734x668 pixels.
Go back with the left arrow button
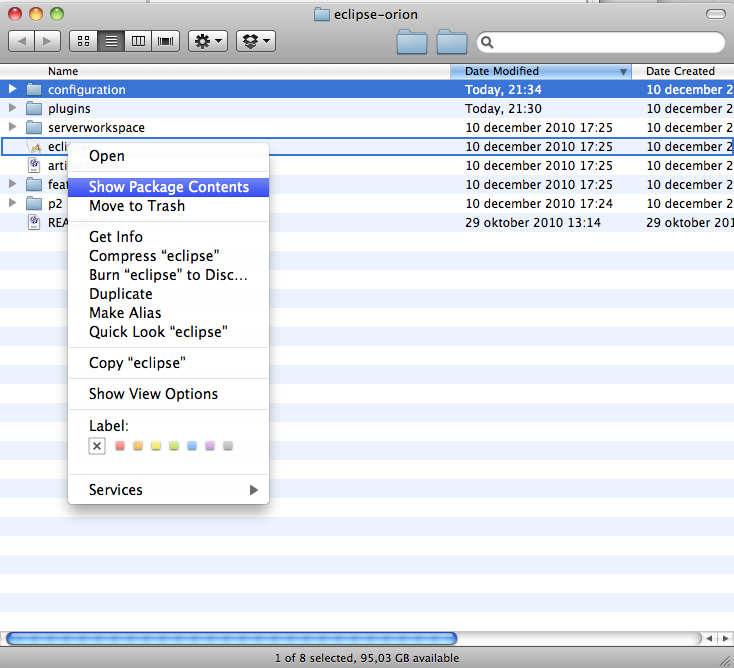(22, 41)
